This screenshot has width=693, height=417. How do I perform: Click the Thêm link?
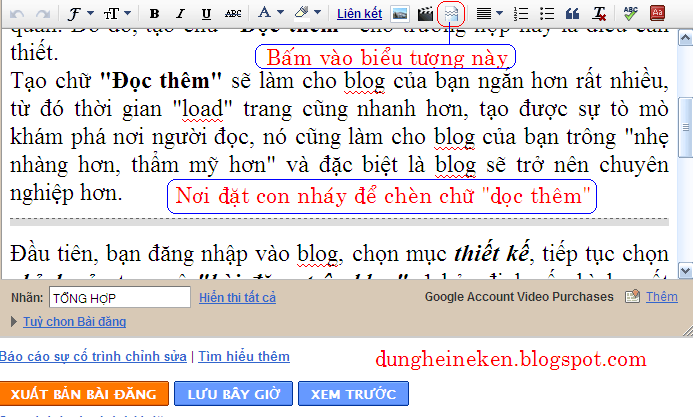662,296
